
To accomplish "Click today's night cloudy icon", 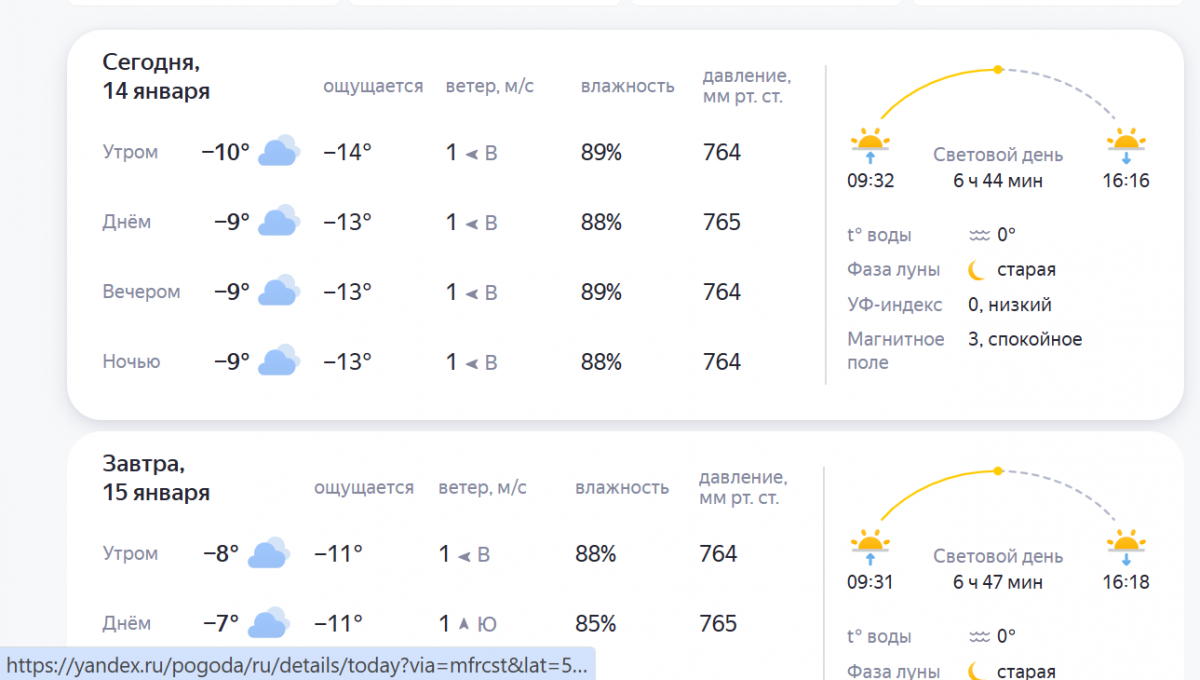I will [x=279, y=361].
